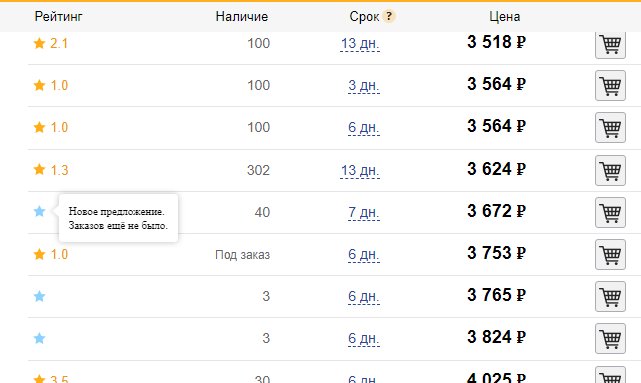Image resolution: width=641 pixels, height=383 pixels.
Task: Sort by the Цена column header
Action: point(505,16)
